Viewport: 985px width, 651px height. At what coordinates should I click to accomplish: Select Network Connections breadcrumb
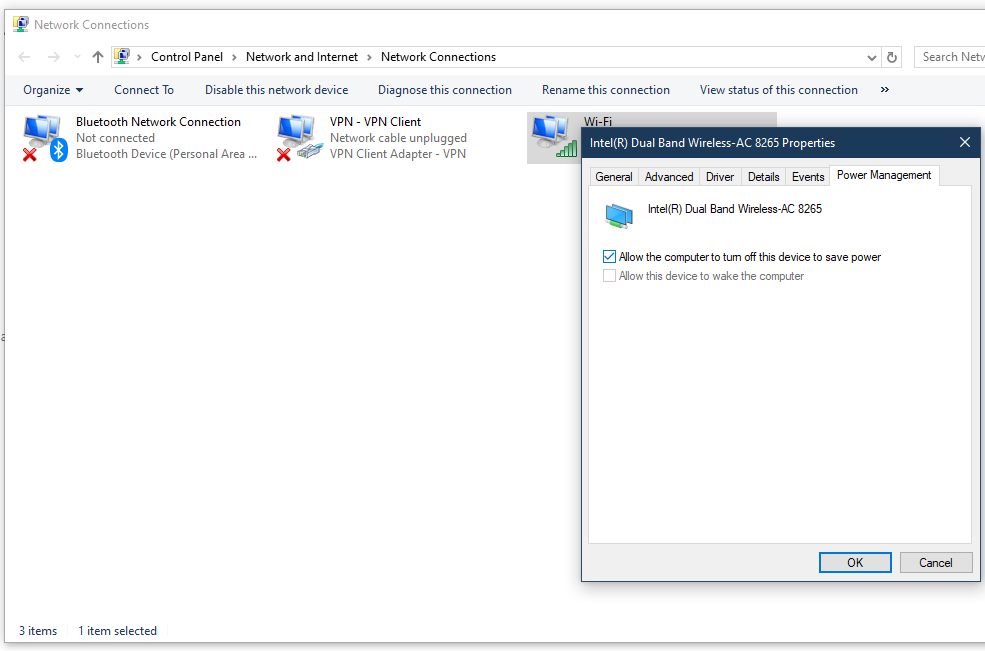(438, 57)
